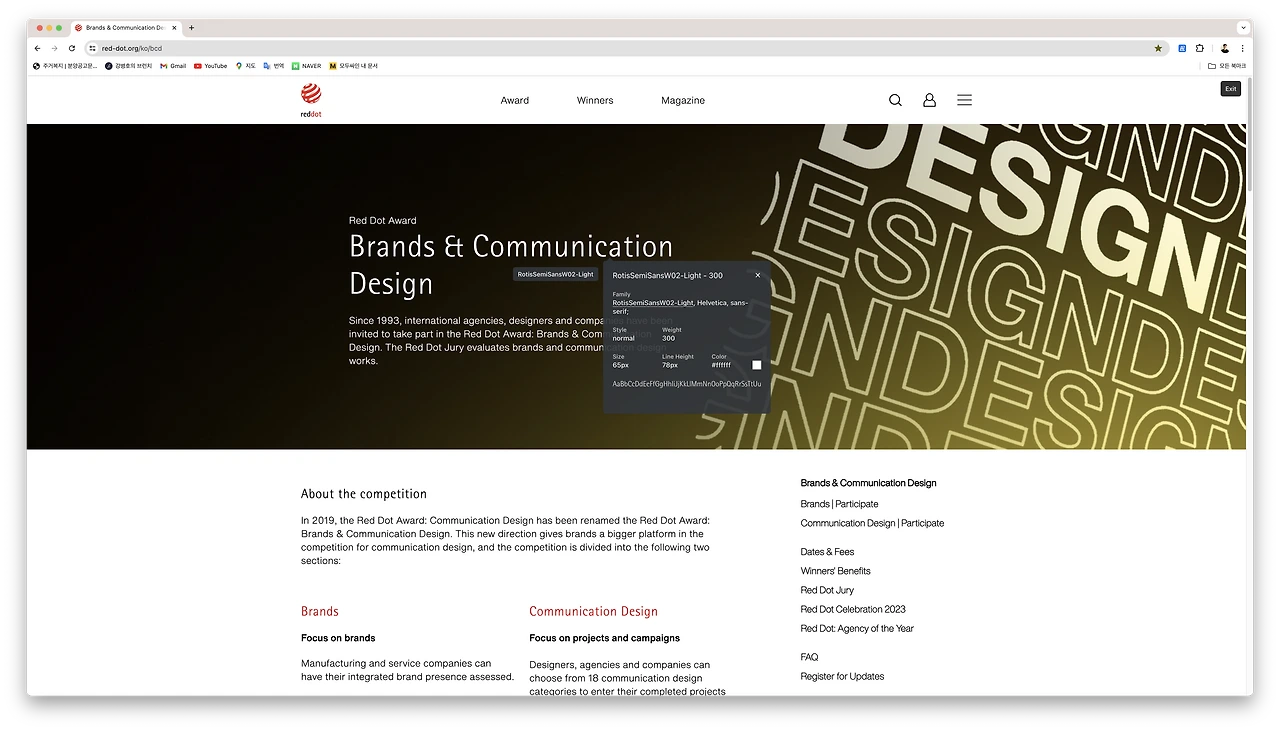Image resolution: width=1280 pixels, height=731 pixels.
Task: Click the RotisSemiSansW02-Light - 300 popup title
Action: tap(667, 275)
